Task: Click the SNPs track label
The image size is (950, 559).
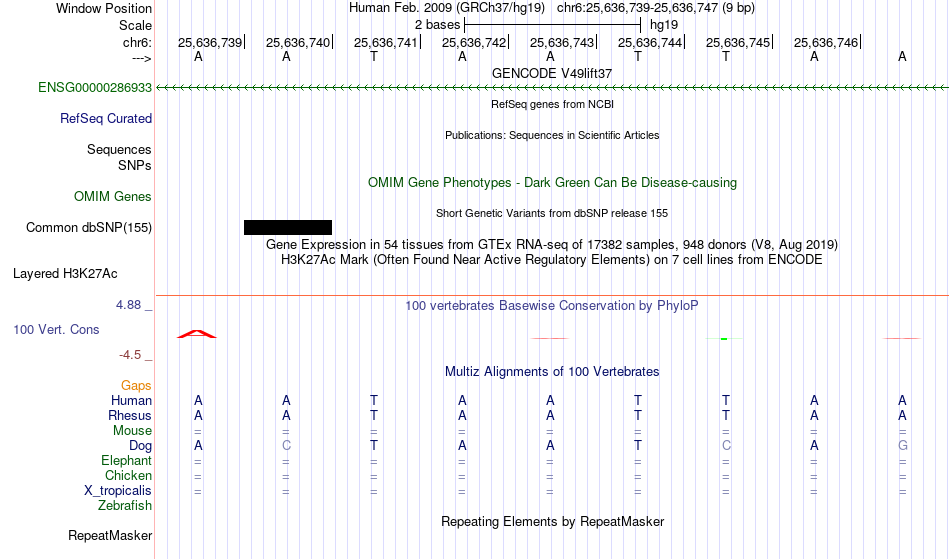Action: (x=135, y=165)
